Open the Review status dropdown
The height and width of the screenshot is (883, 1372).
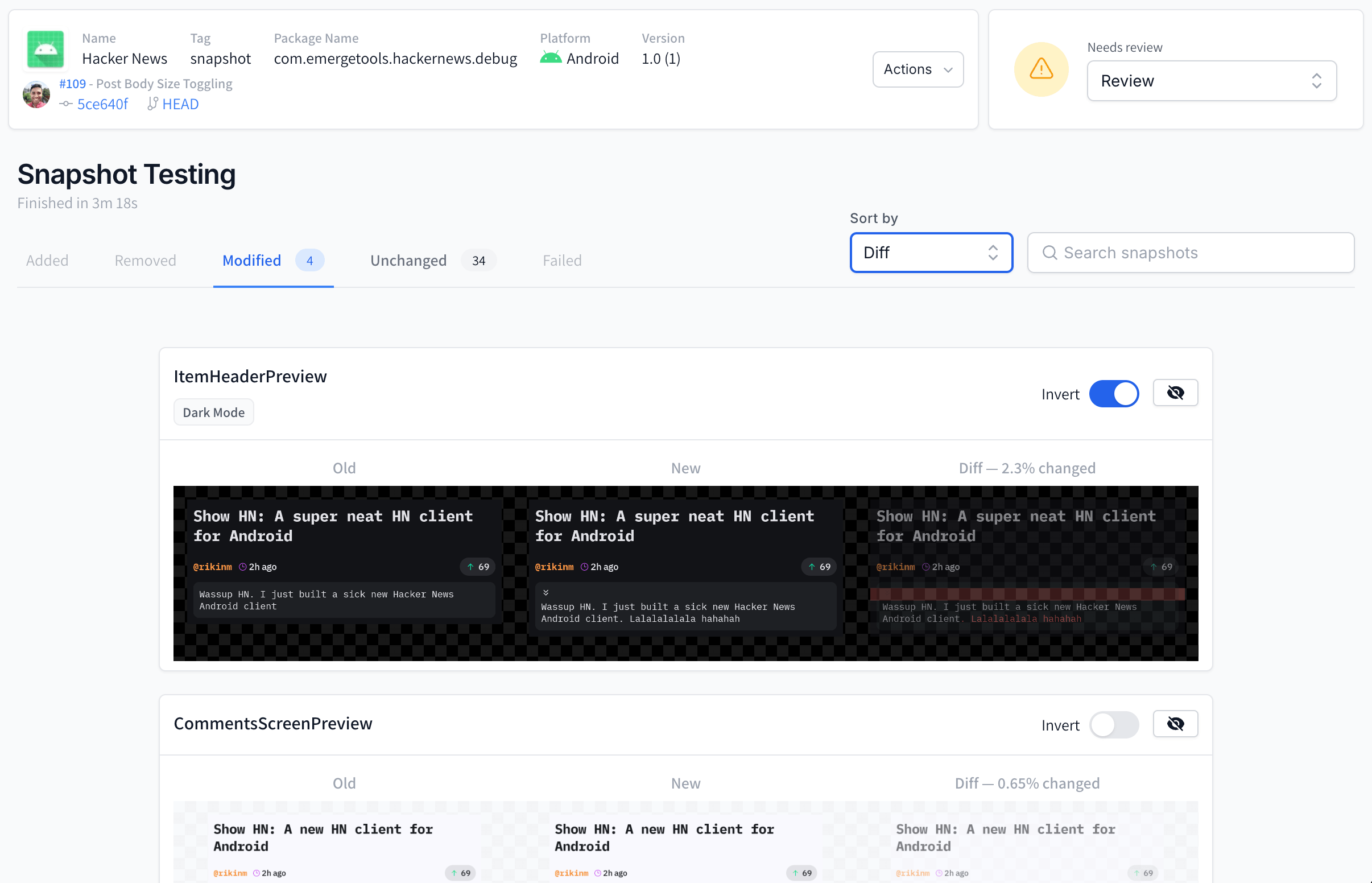click(1211, 80)
